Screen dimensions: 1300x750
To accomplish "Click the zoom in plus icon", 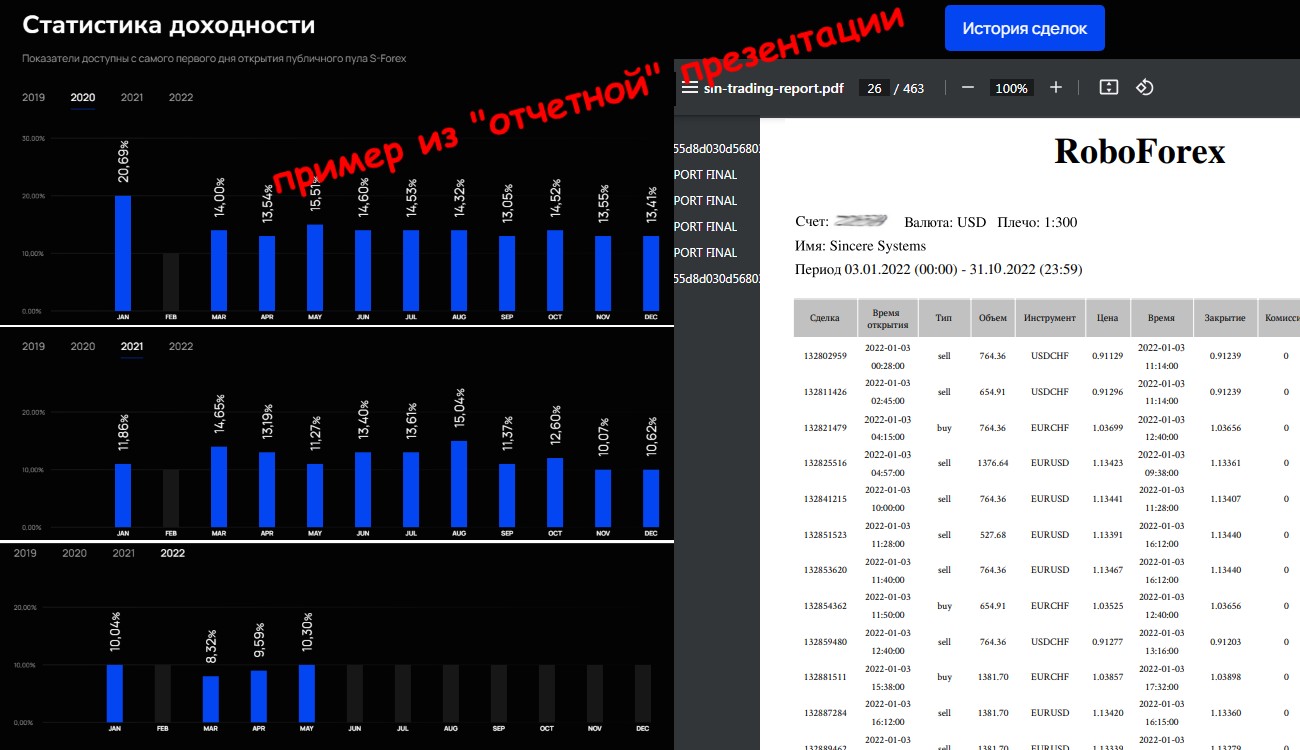I will pos(1056,88).
